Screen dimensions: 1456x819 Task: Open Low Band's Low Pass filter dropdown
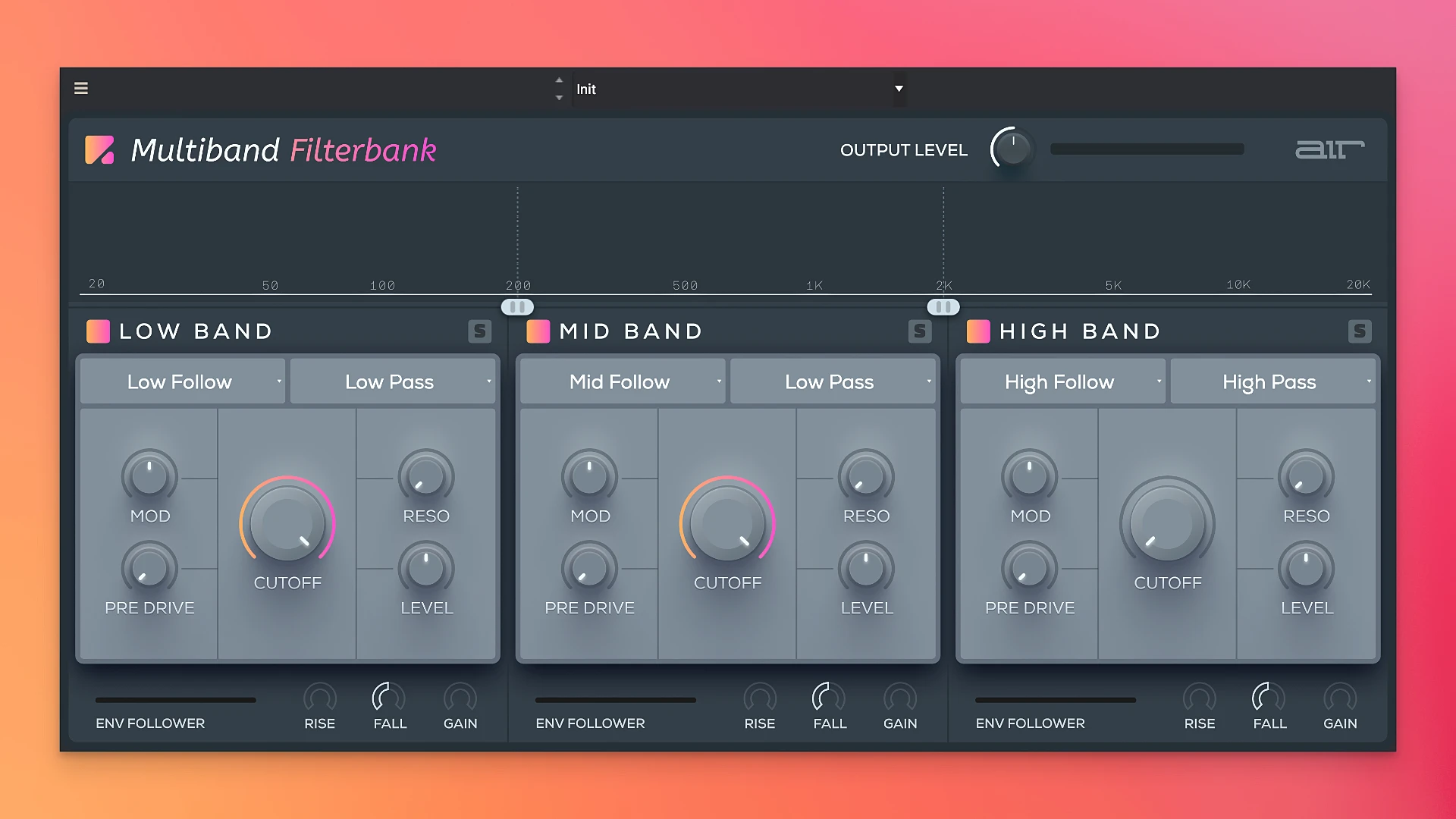393,381
